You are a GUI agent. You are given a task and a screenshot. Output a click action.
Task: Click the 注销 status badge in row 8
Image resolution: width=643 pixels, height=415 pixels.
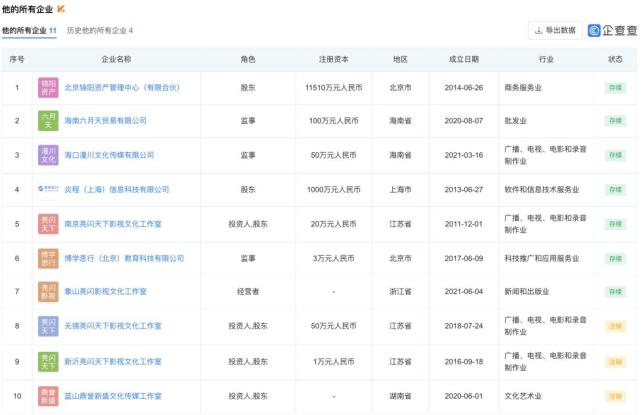click(x=615, y=326)
